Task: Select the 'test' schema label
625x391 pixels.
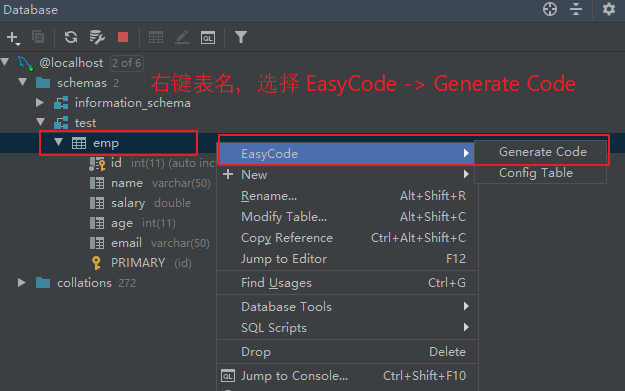Action: [x=85, y=123]
